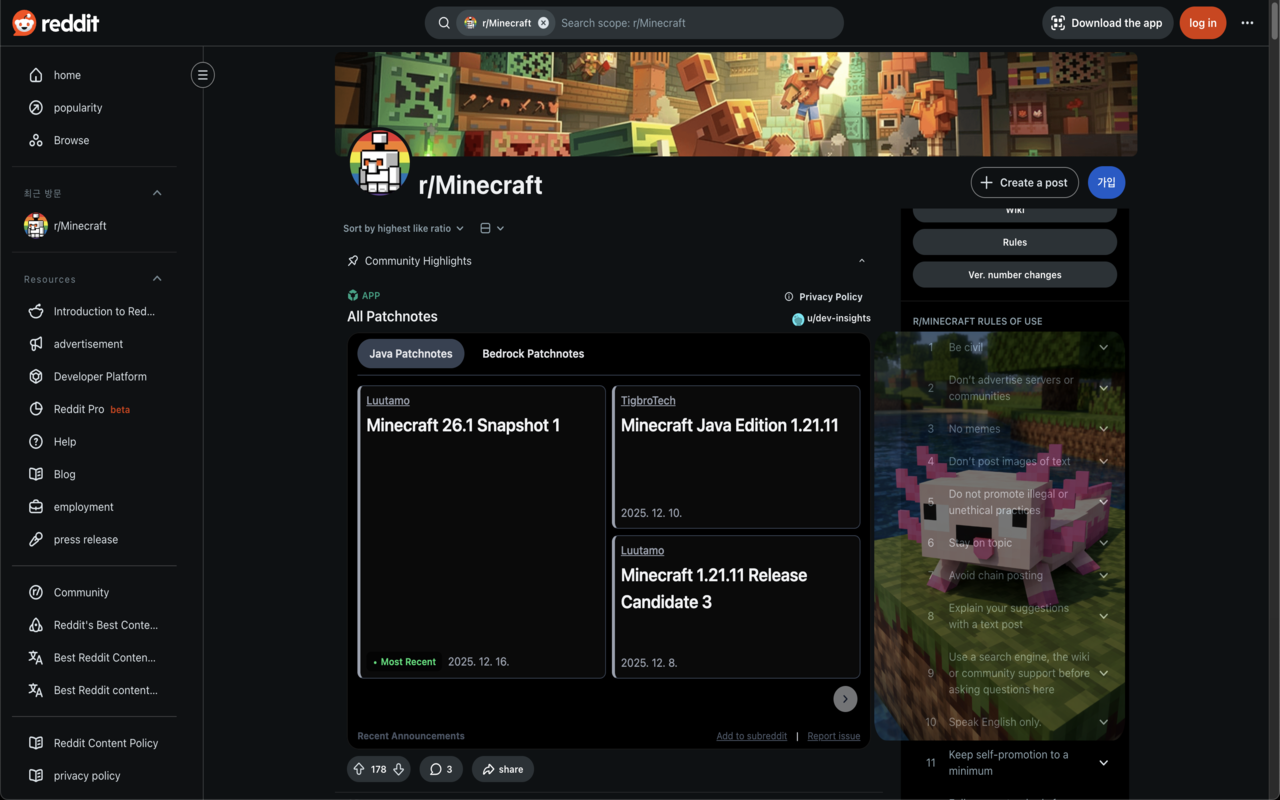Click the All Patchnotes post title

pos(392,317)
